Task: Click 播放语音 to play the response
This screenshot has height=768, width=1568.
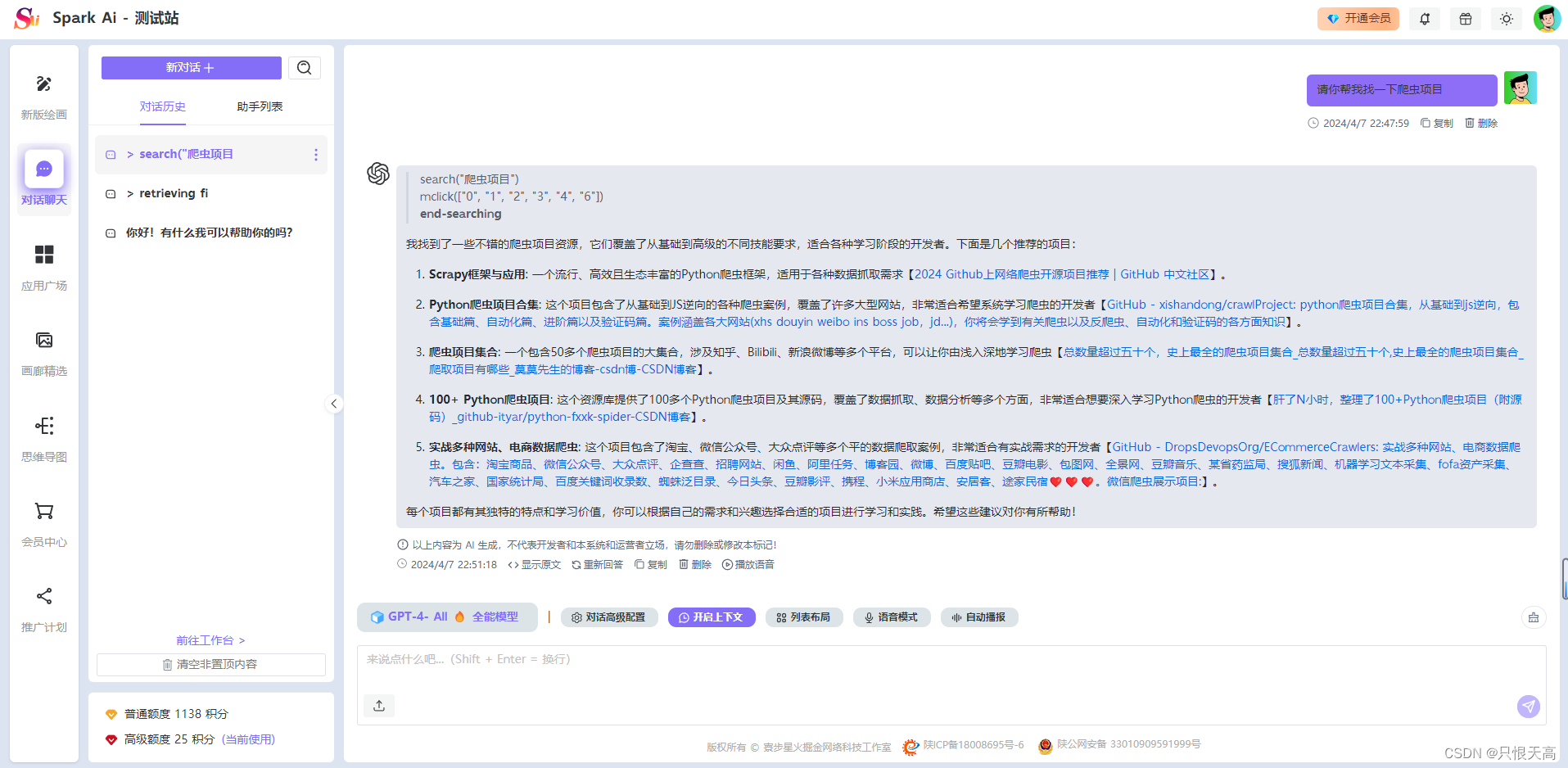Action: pos(748,565)
